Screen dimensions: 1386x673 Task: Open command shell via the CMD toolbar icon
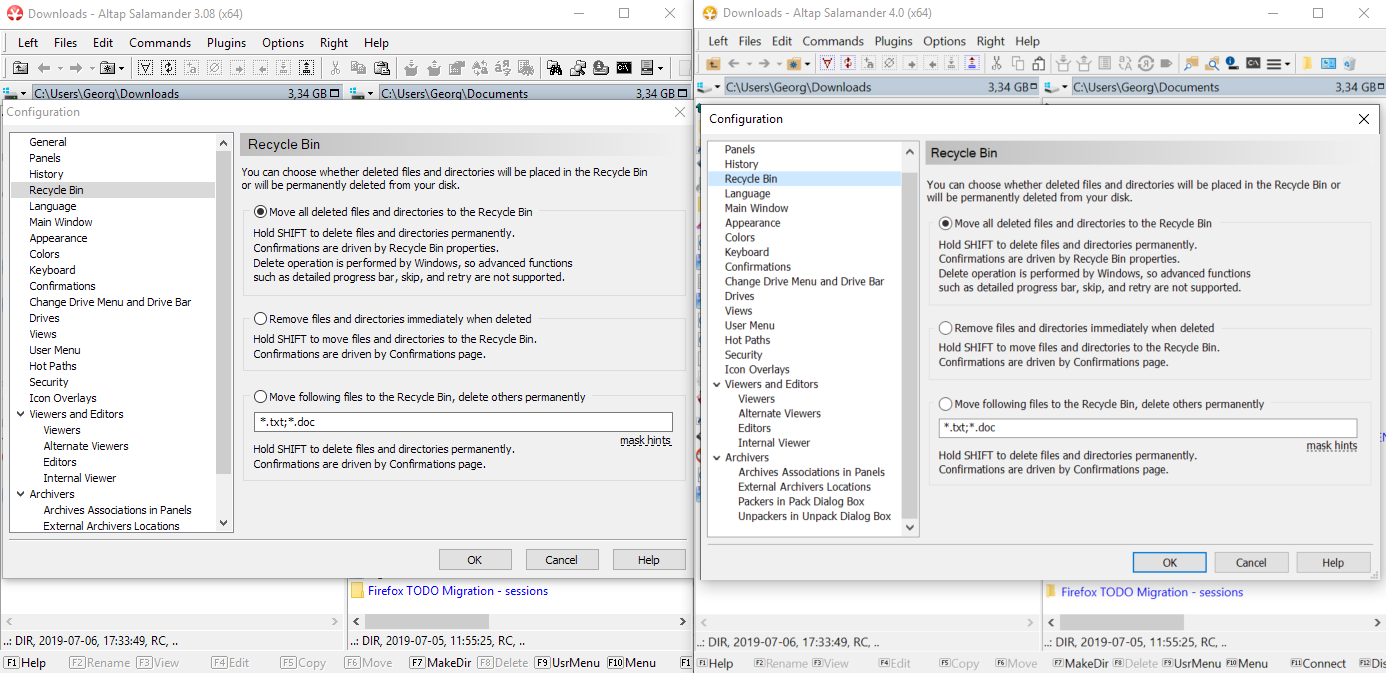click(624, 67)
